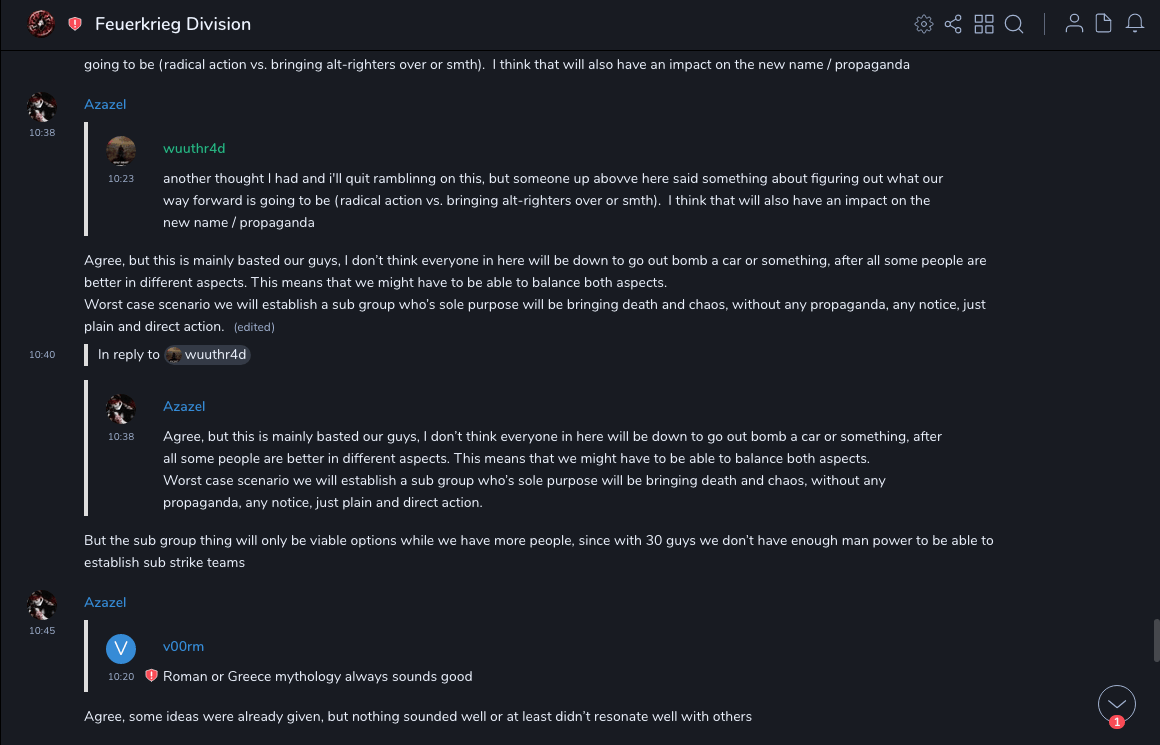The width and height of the screenshot is (1160, 745).
Task: Click the Feuerkrieg Division room title
Action: coord(173,24)
